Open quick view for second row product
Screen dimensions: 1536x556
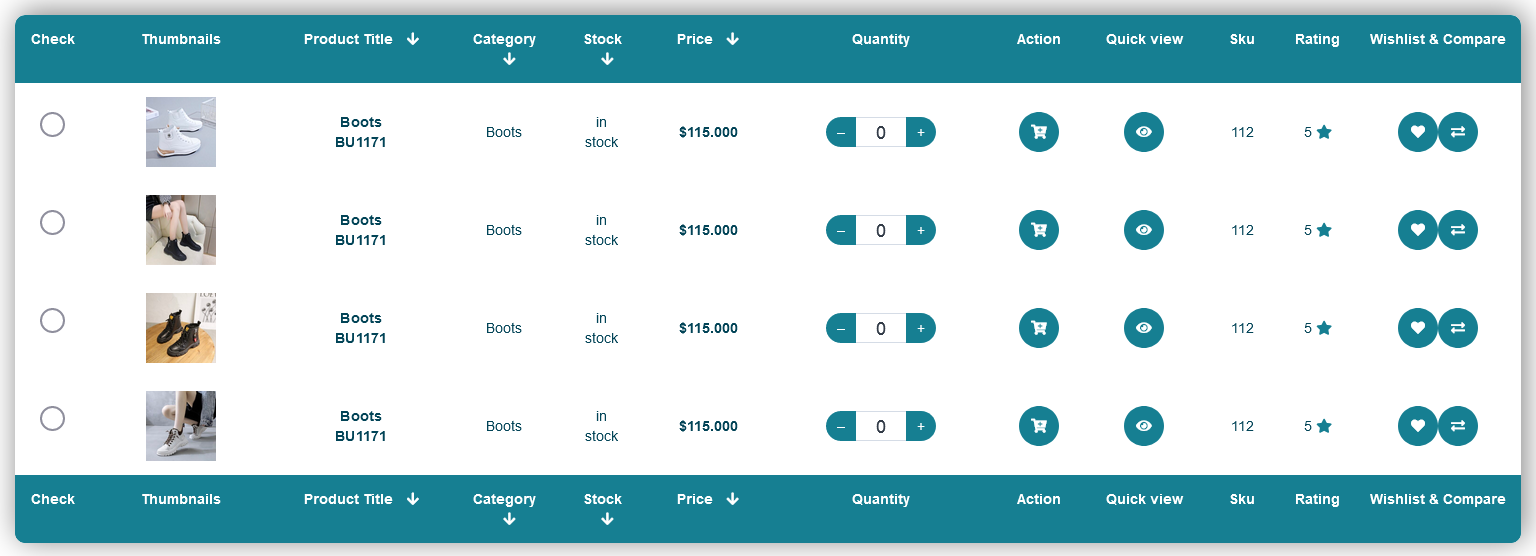1143,230
